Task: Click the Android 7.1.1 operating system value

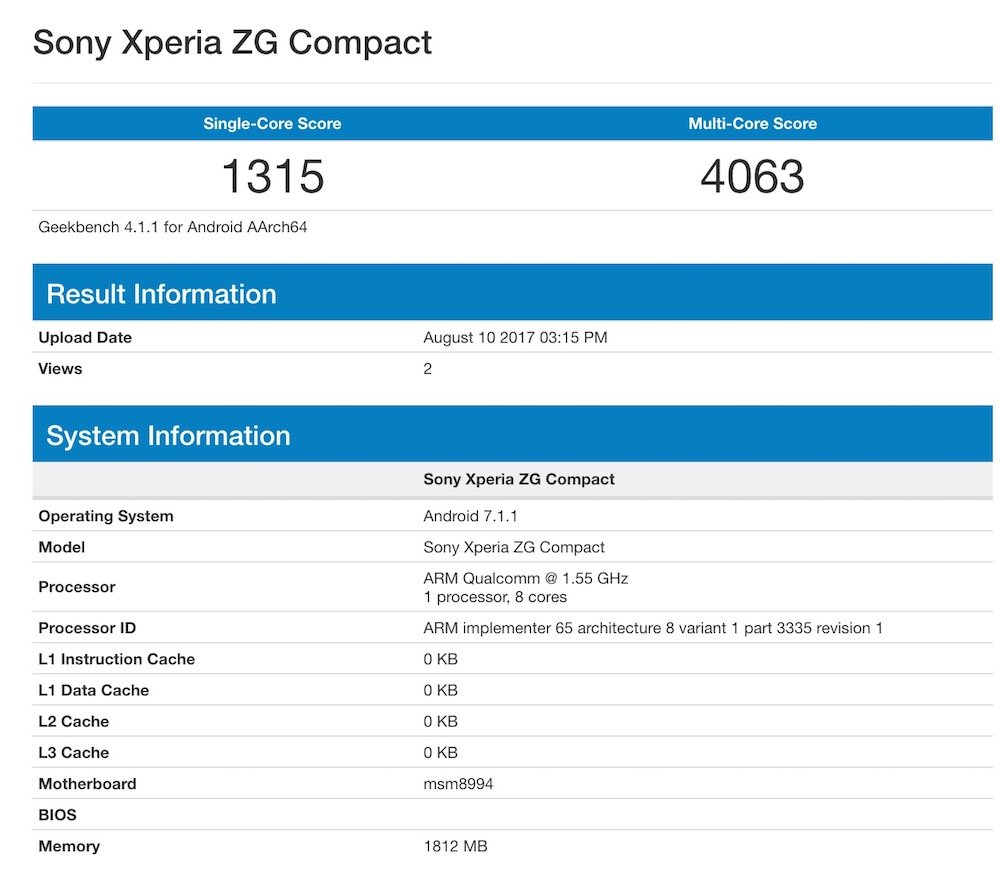Action: pos(470,516)
